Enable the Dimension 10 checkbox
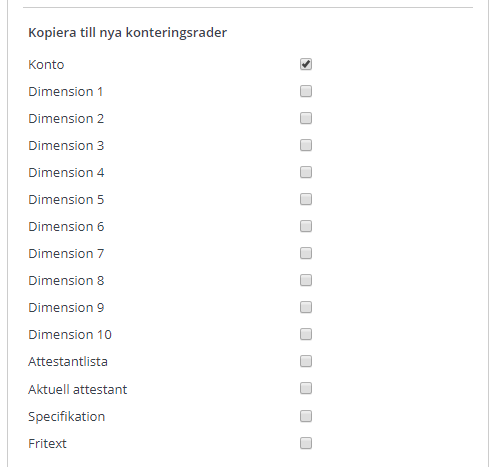This screenshot has height=467, width=497. (x=306, y=334)
